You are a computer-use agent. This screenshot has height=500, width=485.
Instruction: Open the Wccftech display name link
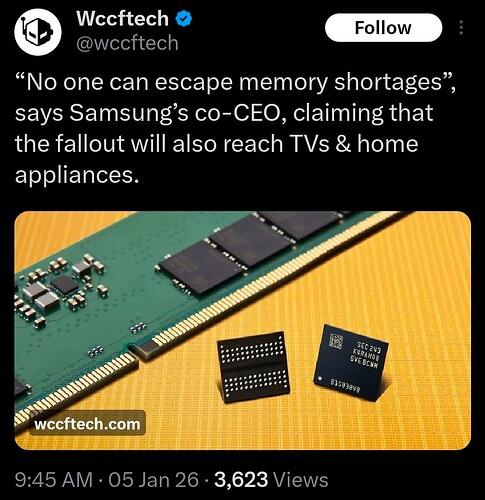122,18
